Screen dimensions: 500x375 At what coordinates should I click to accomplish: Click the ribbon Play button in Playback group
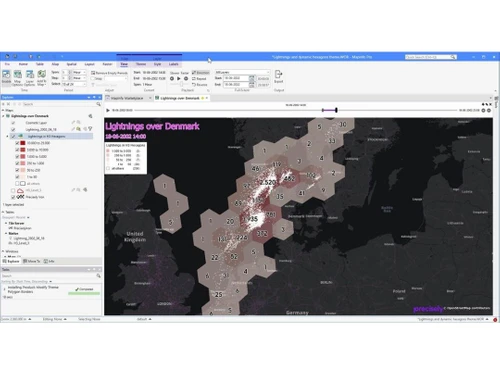179,79
